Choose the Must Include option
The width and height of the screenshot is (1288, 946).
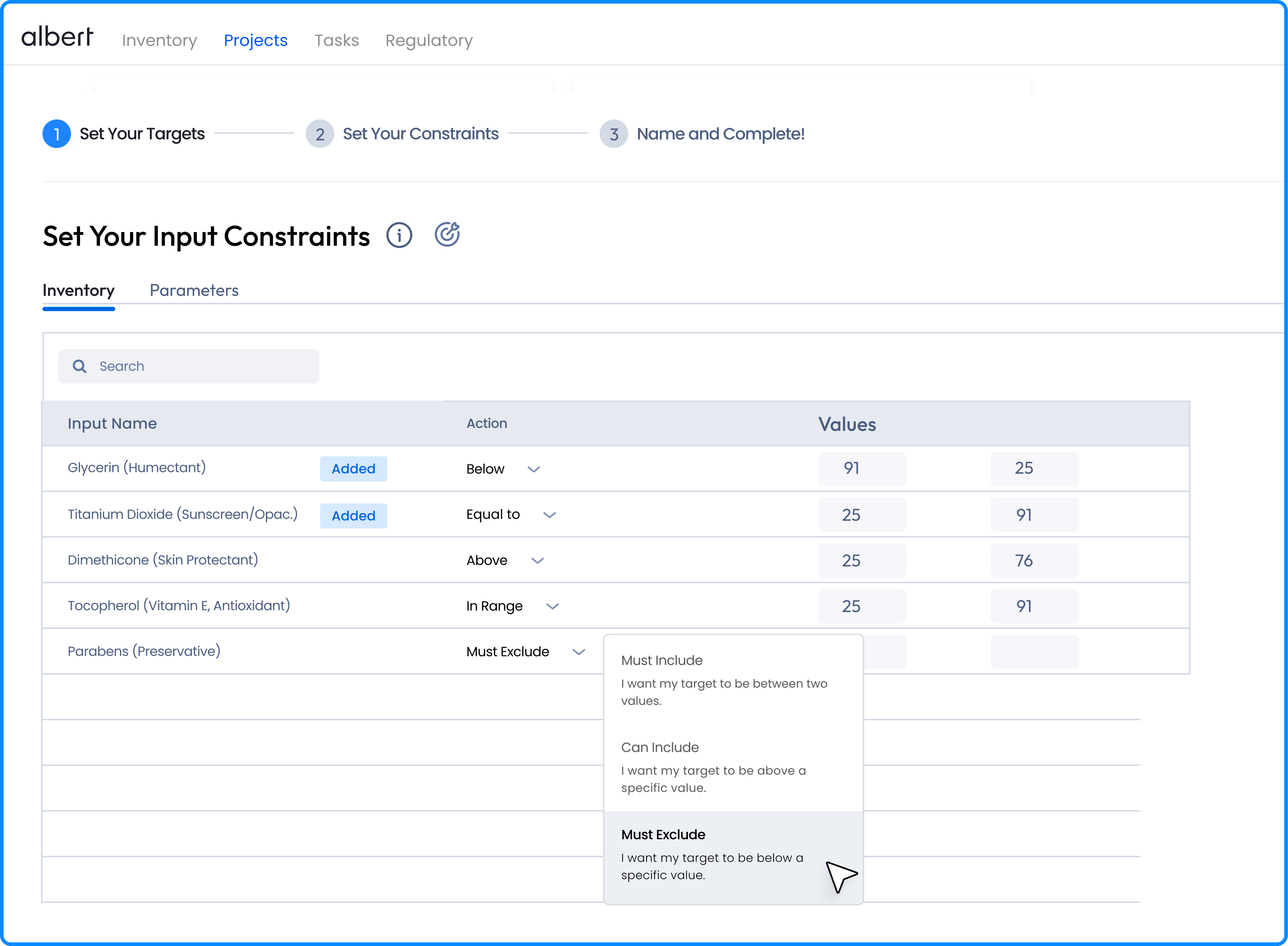662,661
